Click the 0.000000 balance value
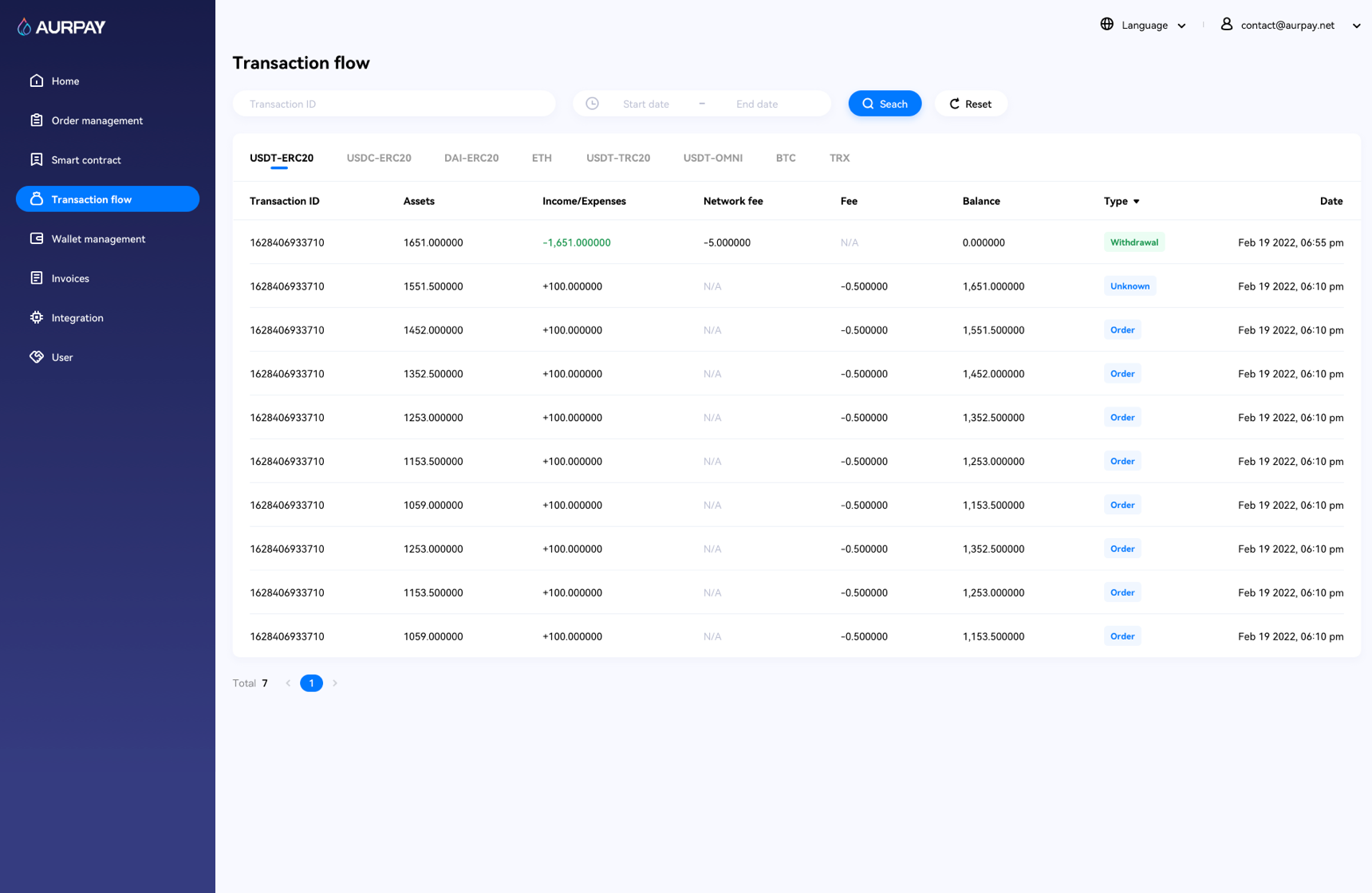The width and height of the screenshot is (1372, 893). 984,242
